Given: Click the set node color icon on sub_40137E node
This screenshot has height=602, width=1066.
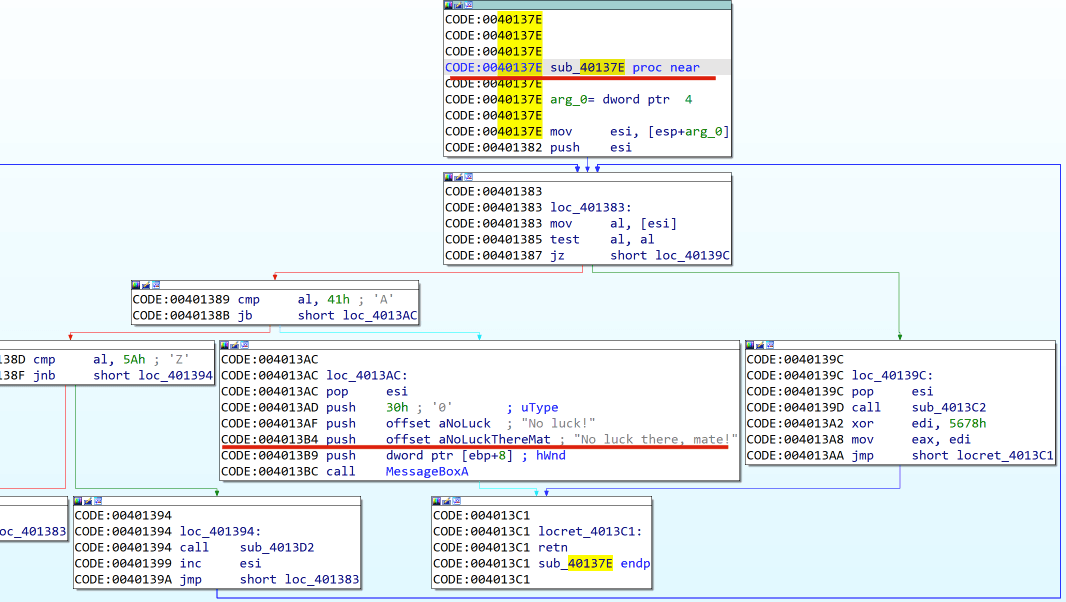Looking at the screenshot, I should (x=448, y=5).
